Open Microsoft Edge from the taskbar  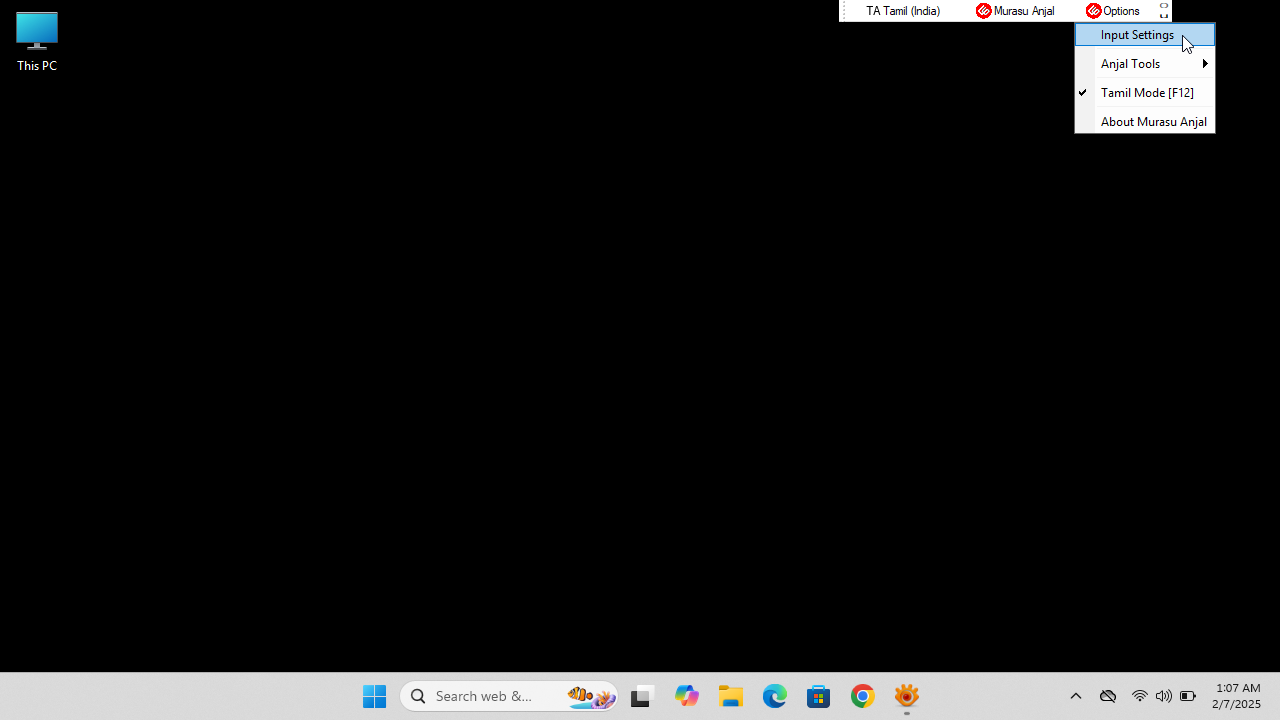[775, 696]
